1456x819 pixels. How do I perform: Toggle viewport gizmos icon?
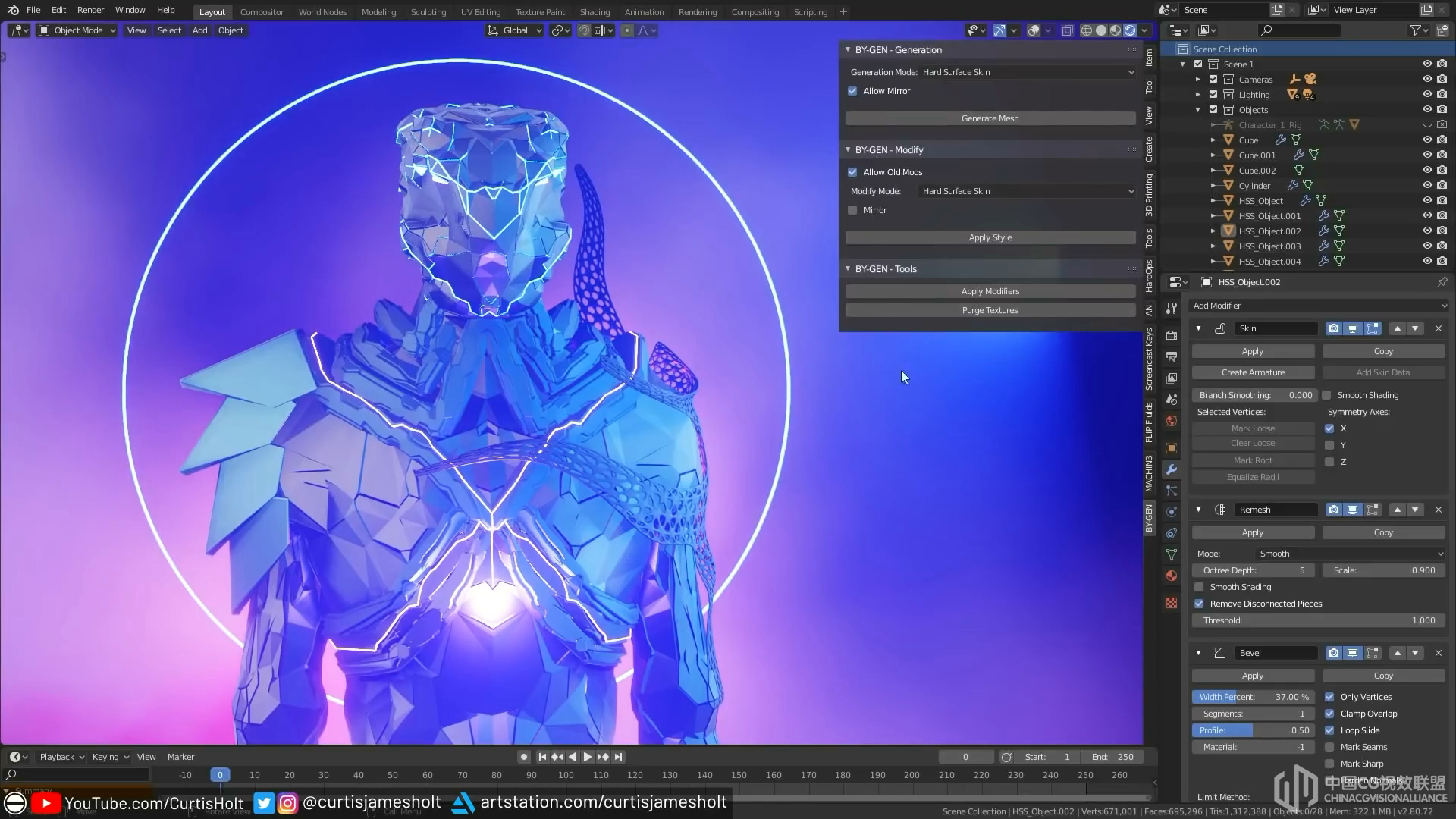(999, 30)
